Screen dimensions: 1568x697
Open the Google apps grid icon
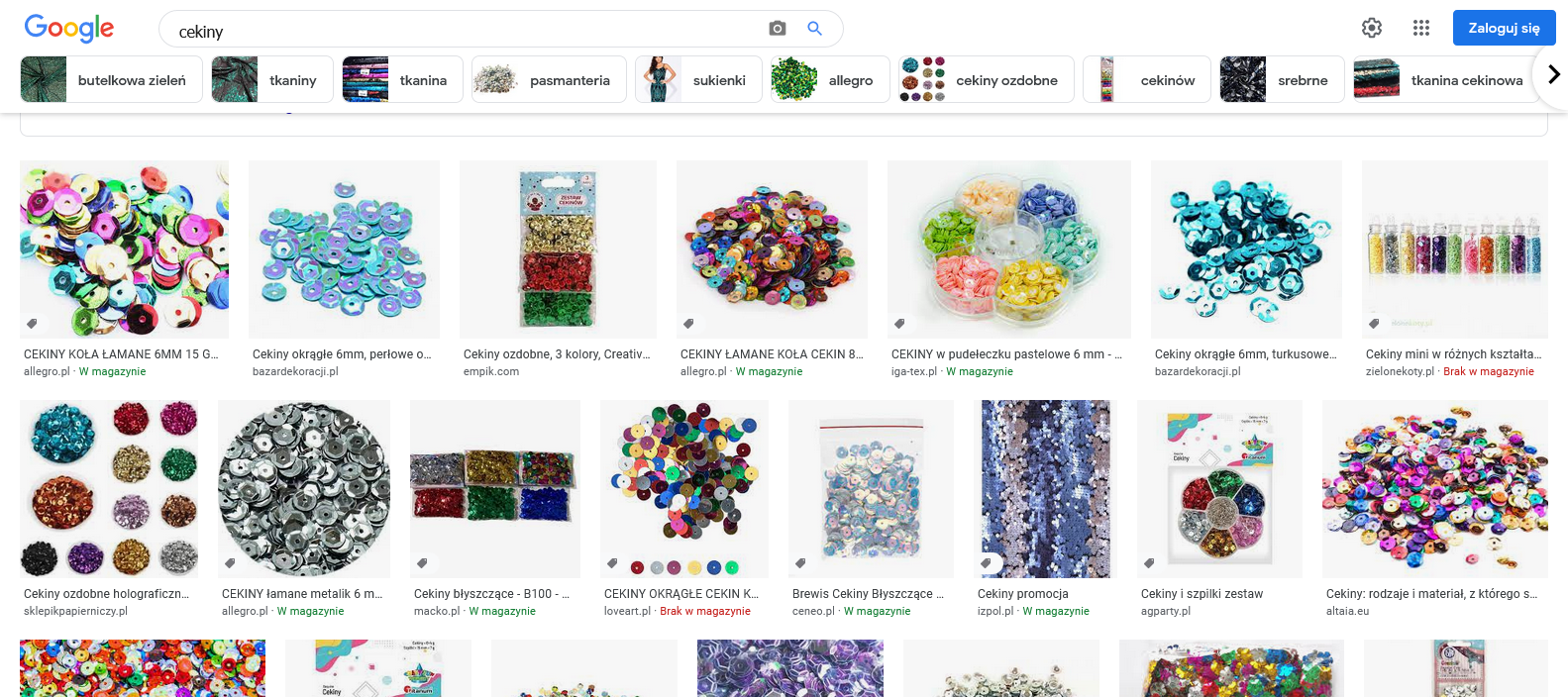[1421, 28]
